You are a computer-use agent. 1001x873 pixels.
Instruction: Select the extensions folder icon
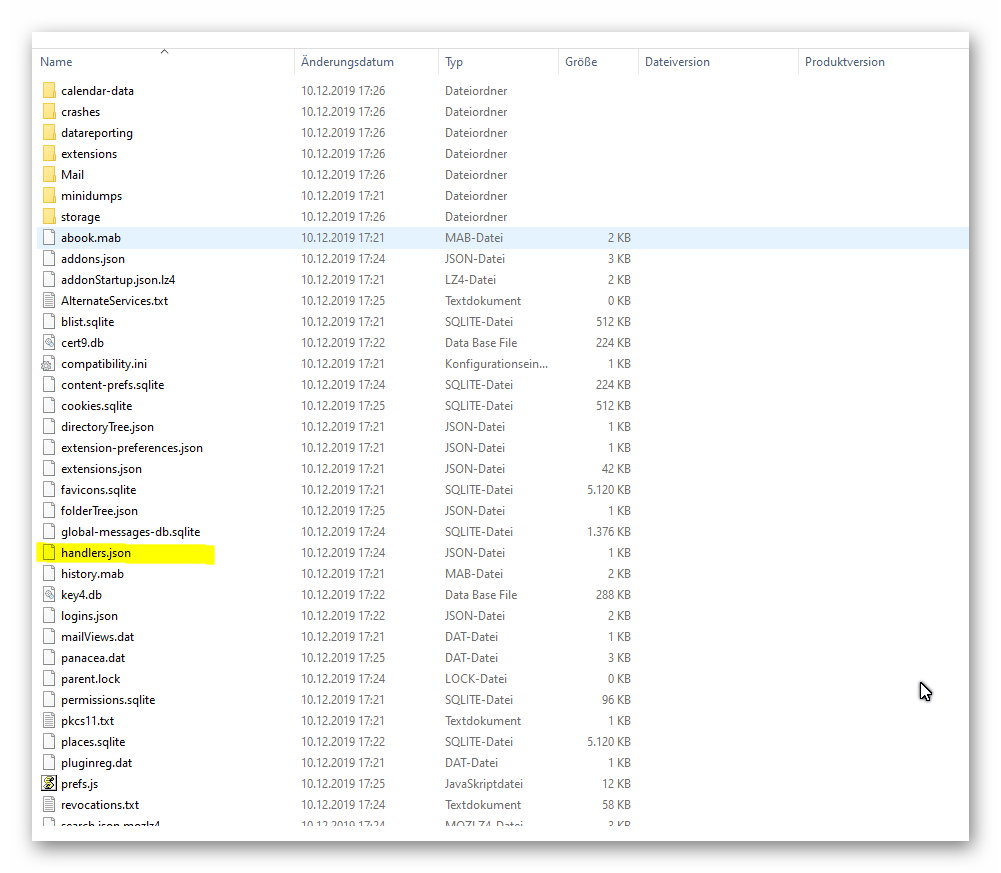[49, 153]
